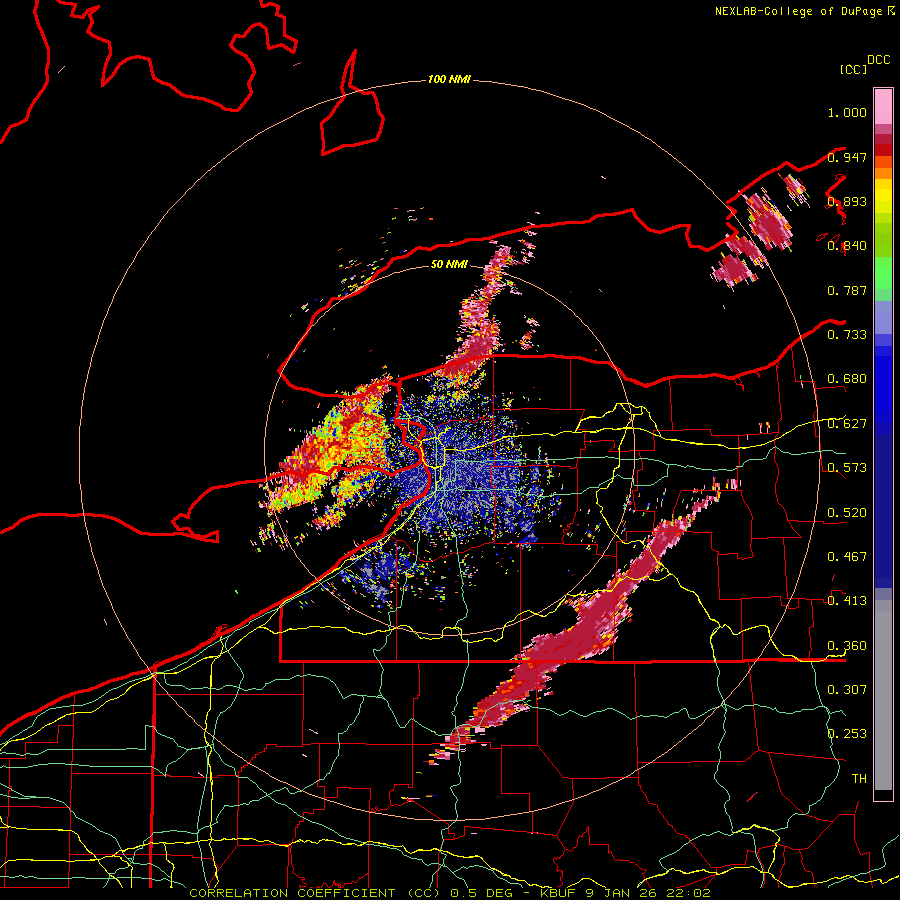The width and height of the screenshot is (900, 900).
Task: Click the KBUF 9 JAN 26 22:02 timestamp
Action: click(625, 893)
